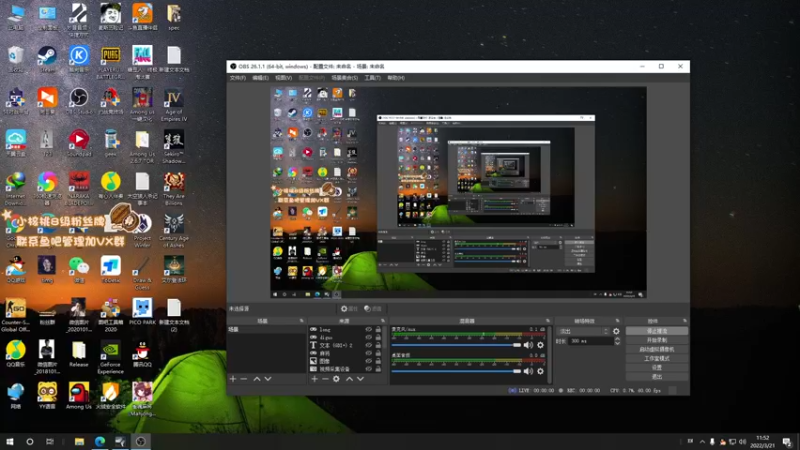Toggle lock on 视频采集设备 source
Viewport: 800px width, 450px height.
[x=378, y=368]
